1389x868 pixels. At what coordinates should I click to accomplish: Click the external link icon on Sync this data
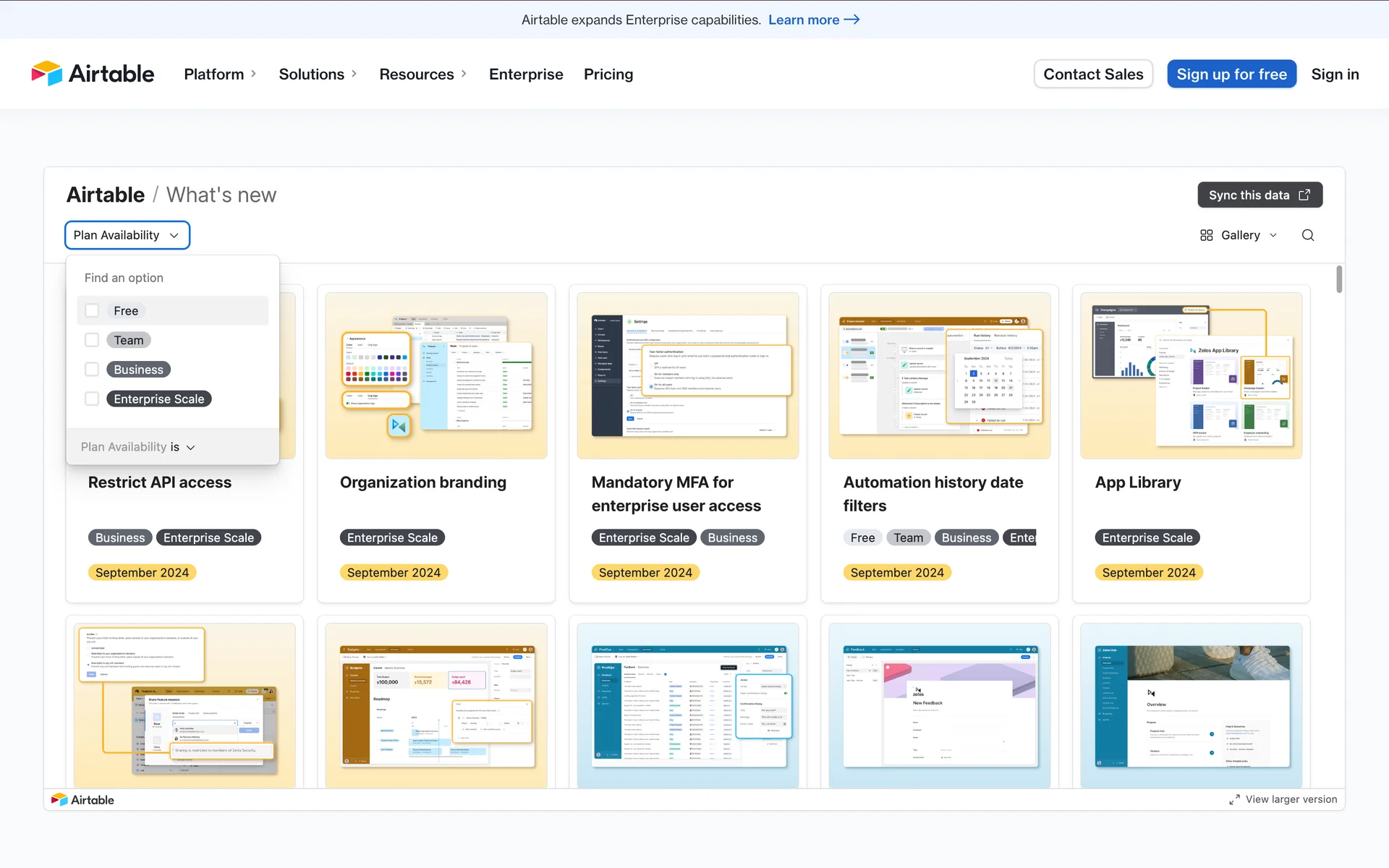(1304, 195)
